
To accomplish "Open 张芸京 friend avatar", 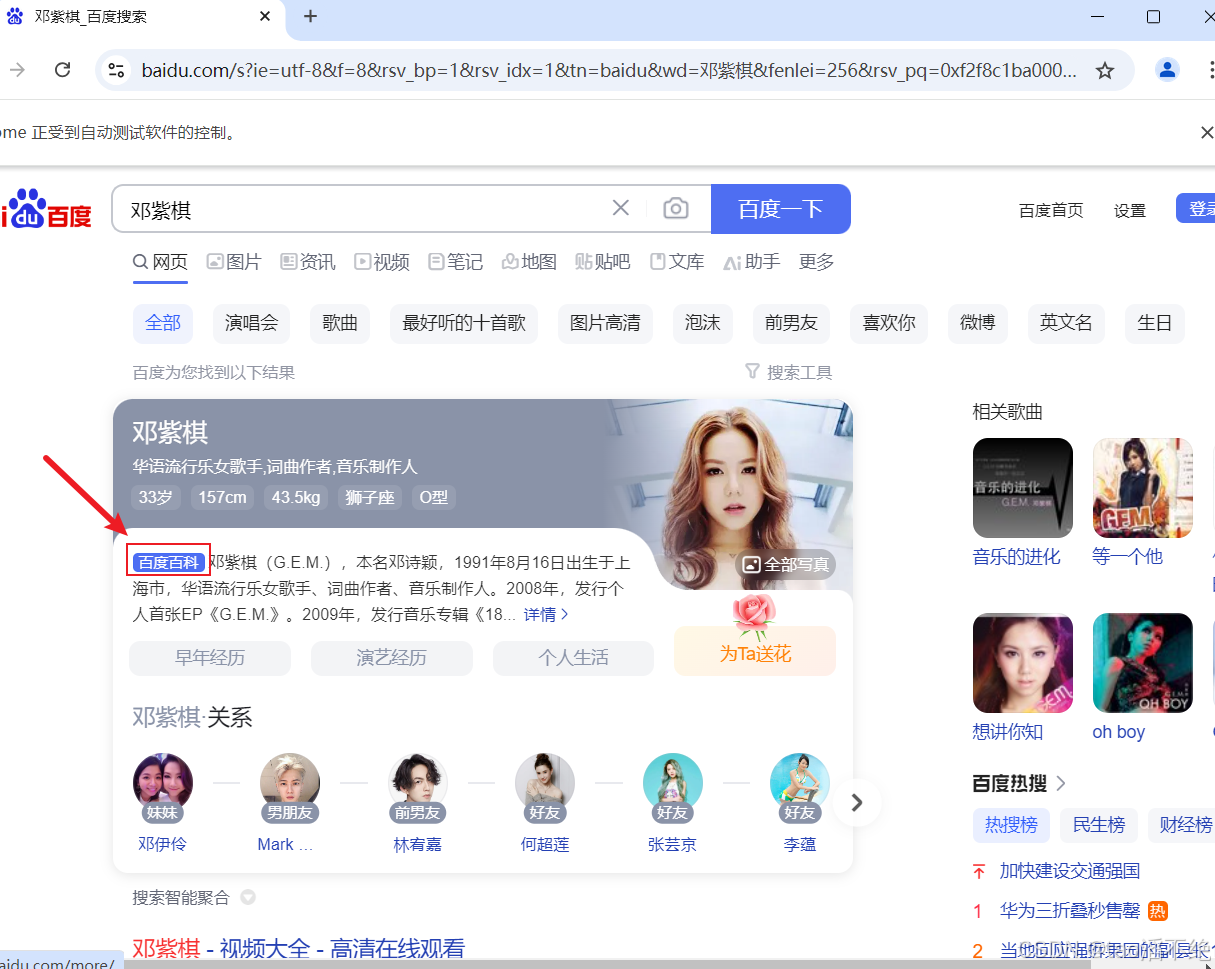I will (673, 783).
